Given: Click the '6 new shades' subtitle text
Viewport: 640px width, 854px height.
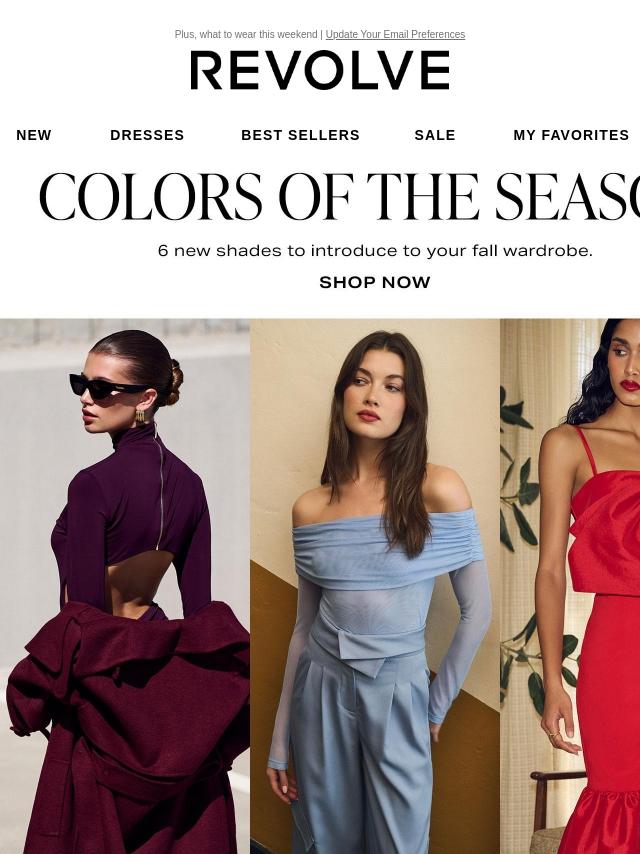Looking at the screenshot, I should tap(375, 251).
